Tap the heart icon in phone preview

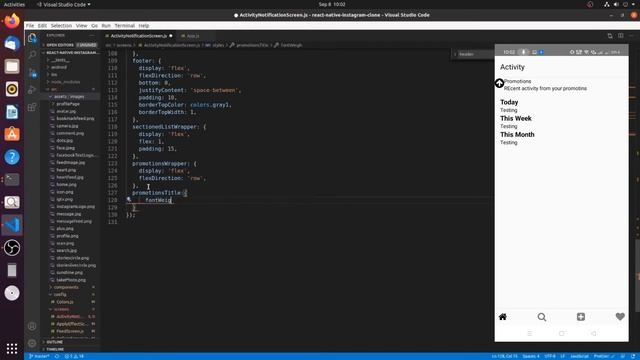pos(620,316)
